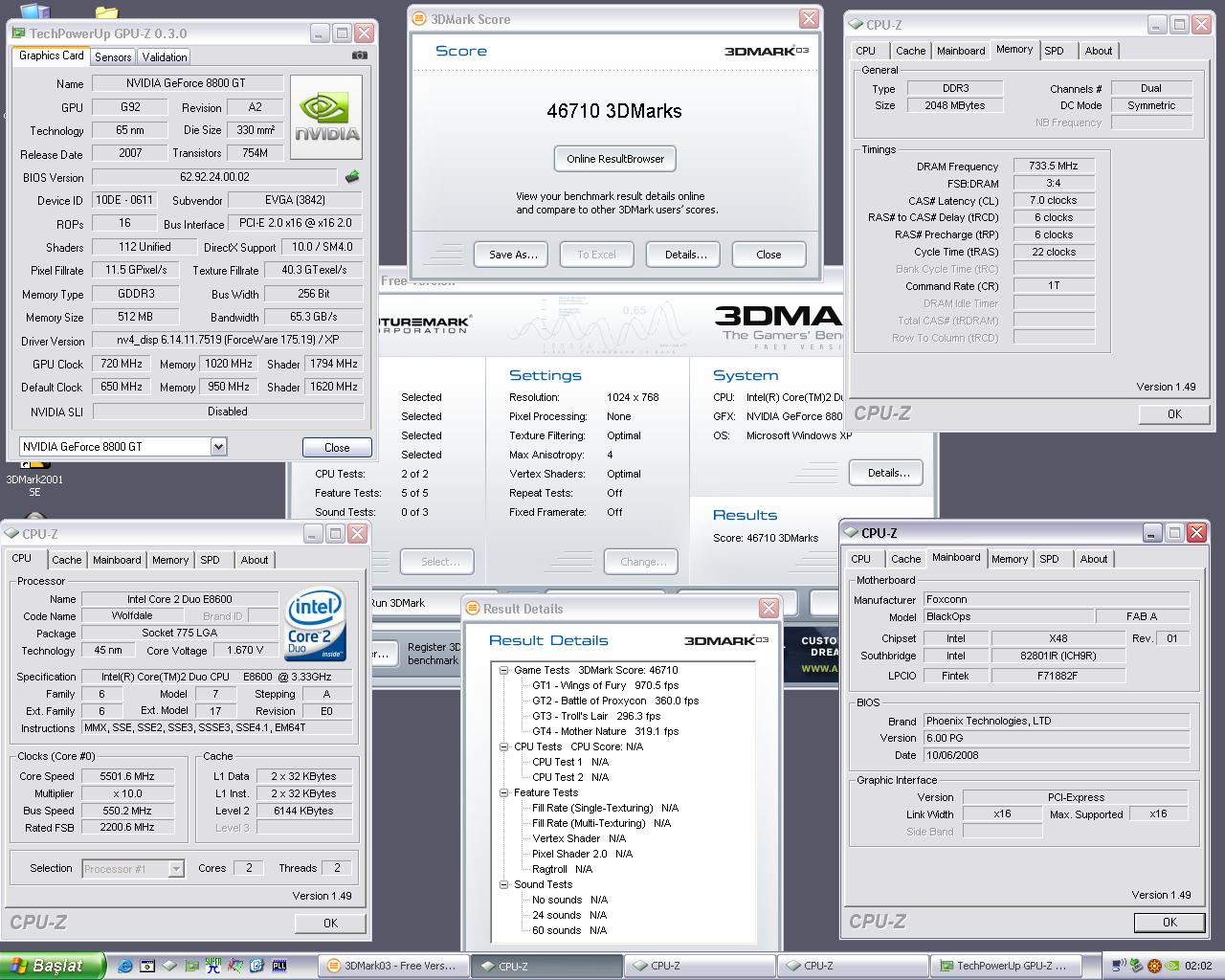
Task: Click the GPU-Z screenshot camera icon
Action: [359, 56]
